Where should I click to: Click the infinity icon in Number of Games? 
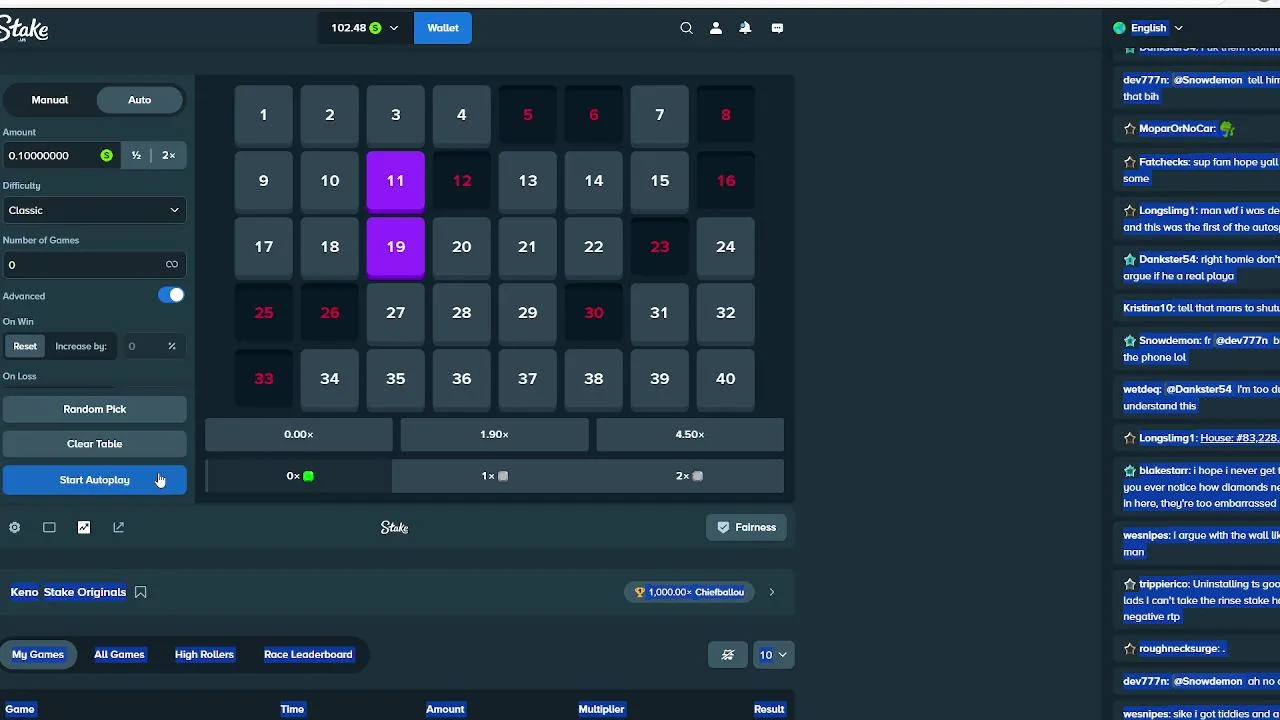172,264
